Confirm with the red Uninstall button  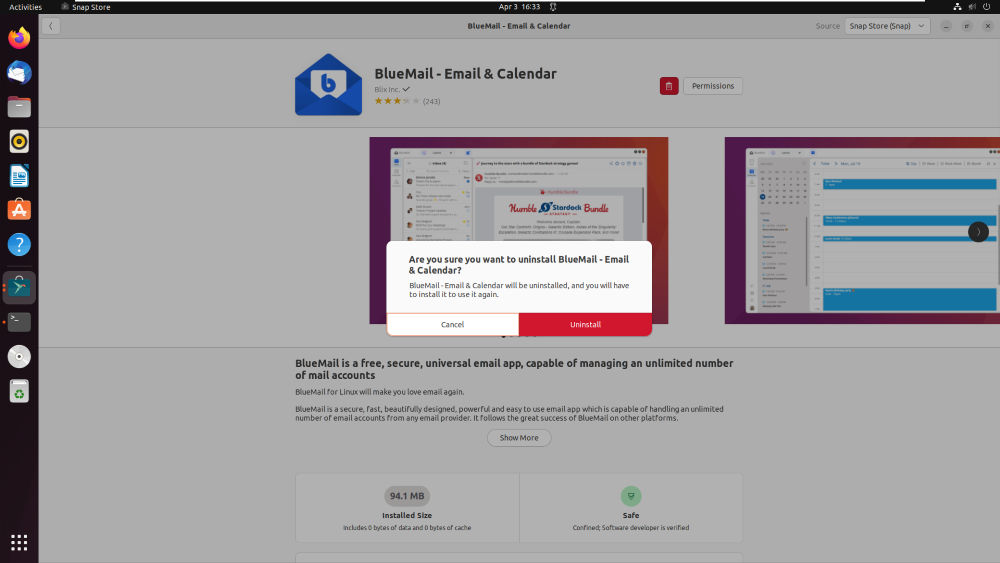pos(585,325)
